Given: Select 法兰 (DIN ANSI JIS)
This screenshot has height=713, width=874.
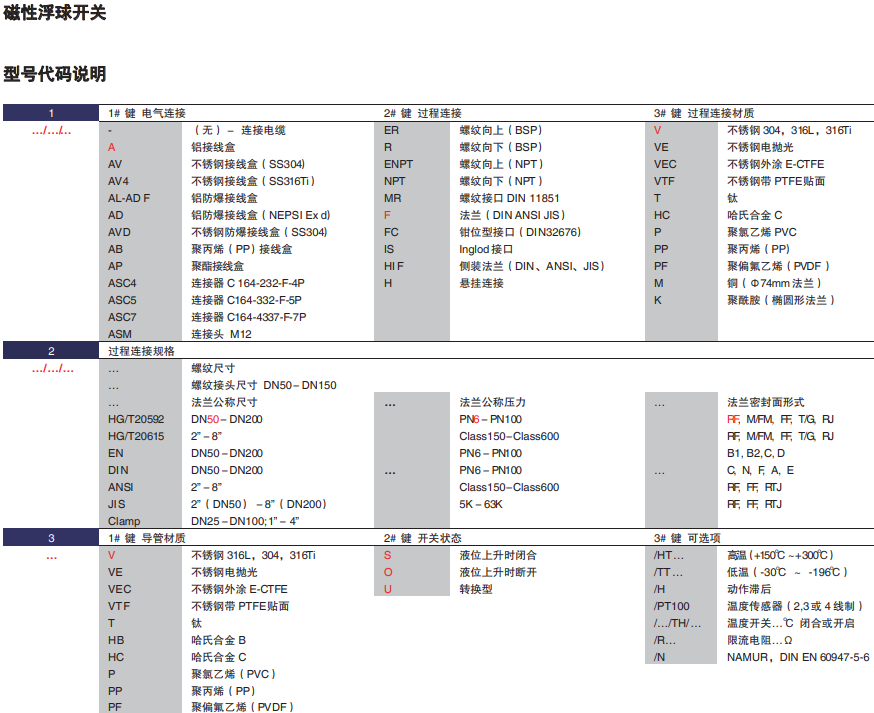Looking at the screenshot, I should pos(513,215).
